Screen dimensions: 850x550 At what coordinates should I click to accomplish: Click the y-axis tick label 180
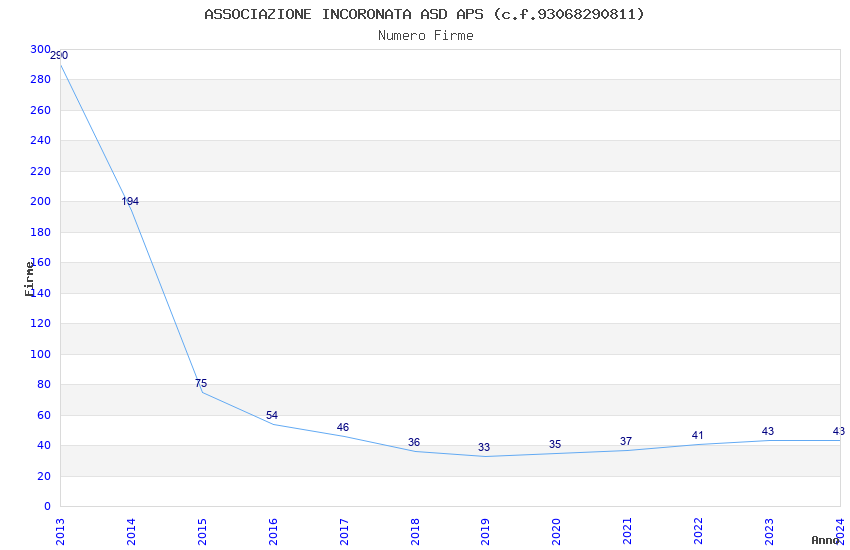(40, 232)
